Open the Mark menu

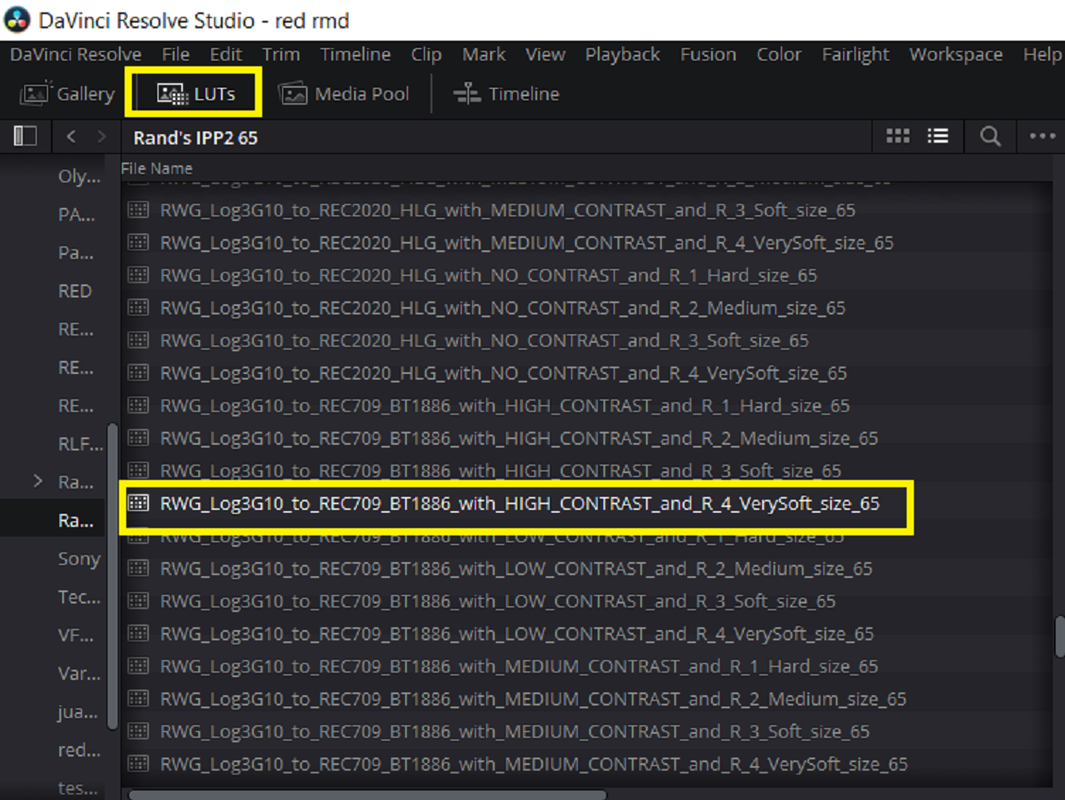point(484,54)
